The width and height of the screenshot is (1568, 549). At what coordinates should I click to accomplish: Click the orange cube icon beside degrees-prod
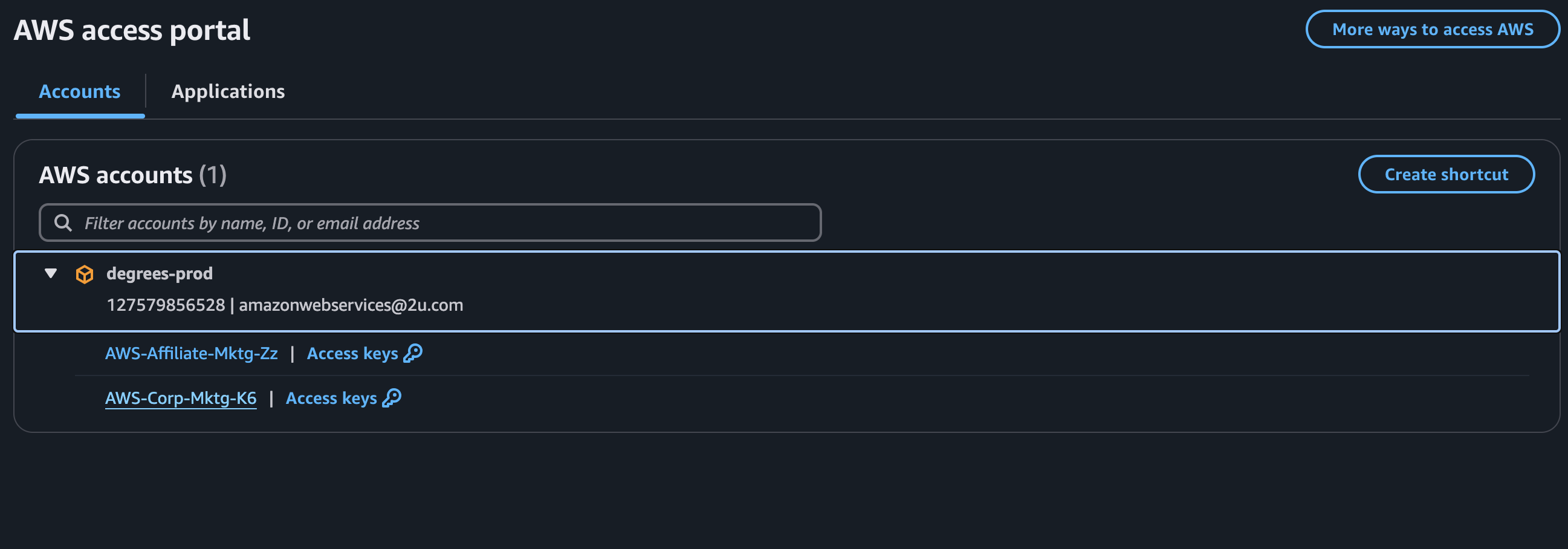(x=85, y=274)
